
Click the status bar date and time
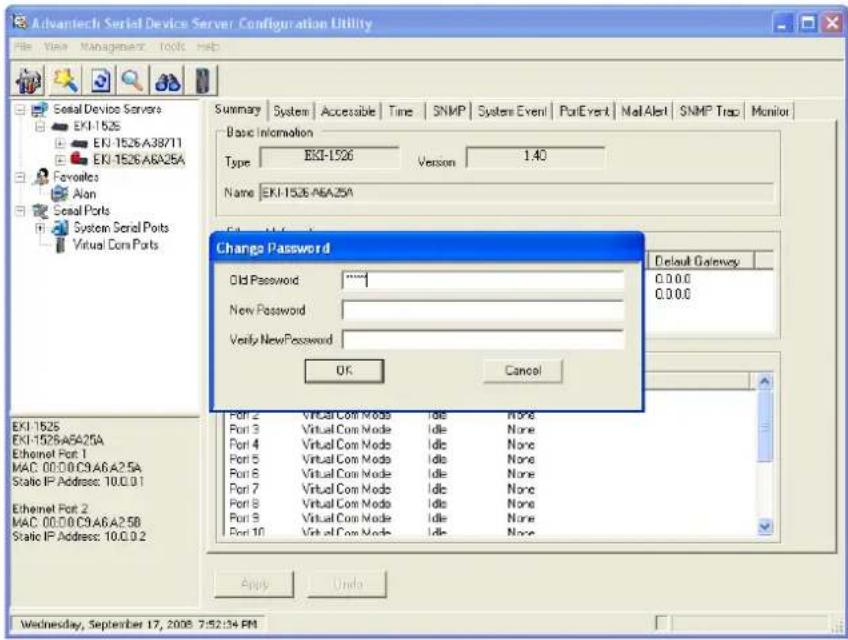tap(138, 624)
